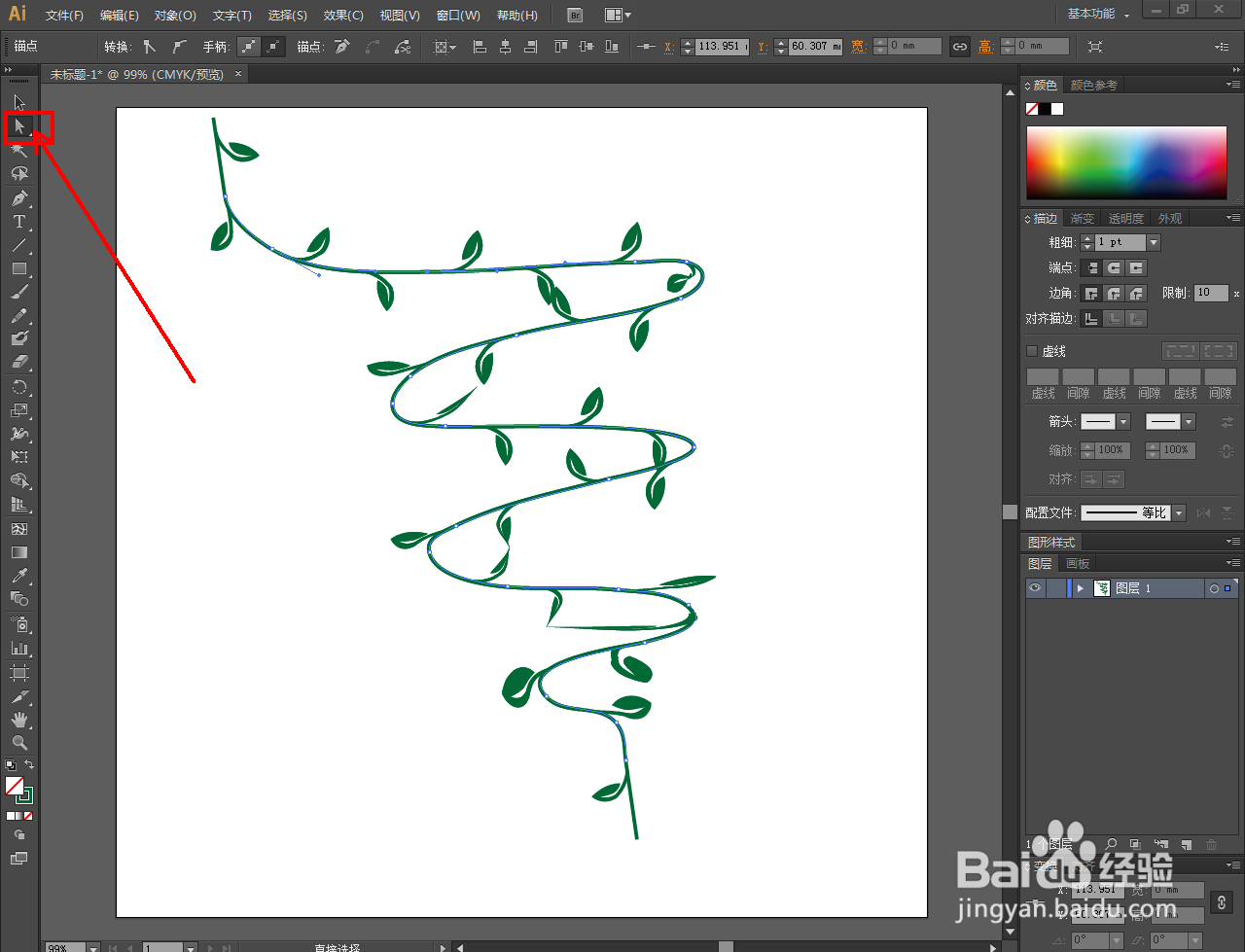Select the Scale tool

click(19, 410)
